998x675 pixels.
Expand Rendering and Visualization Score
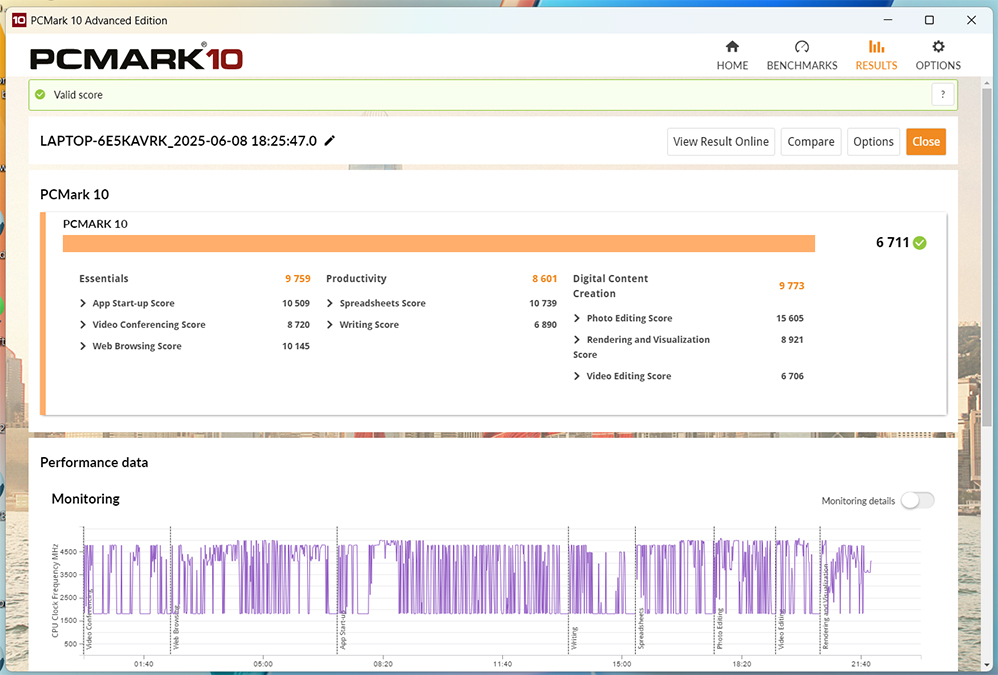577,340
